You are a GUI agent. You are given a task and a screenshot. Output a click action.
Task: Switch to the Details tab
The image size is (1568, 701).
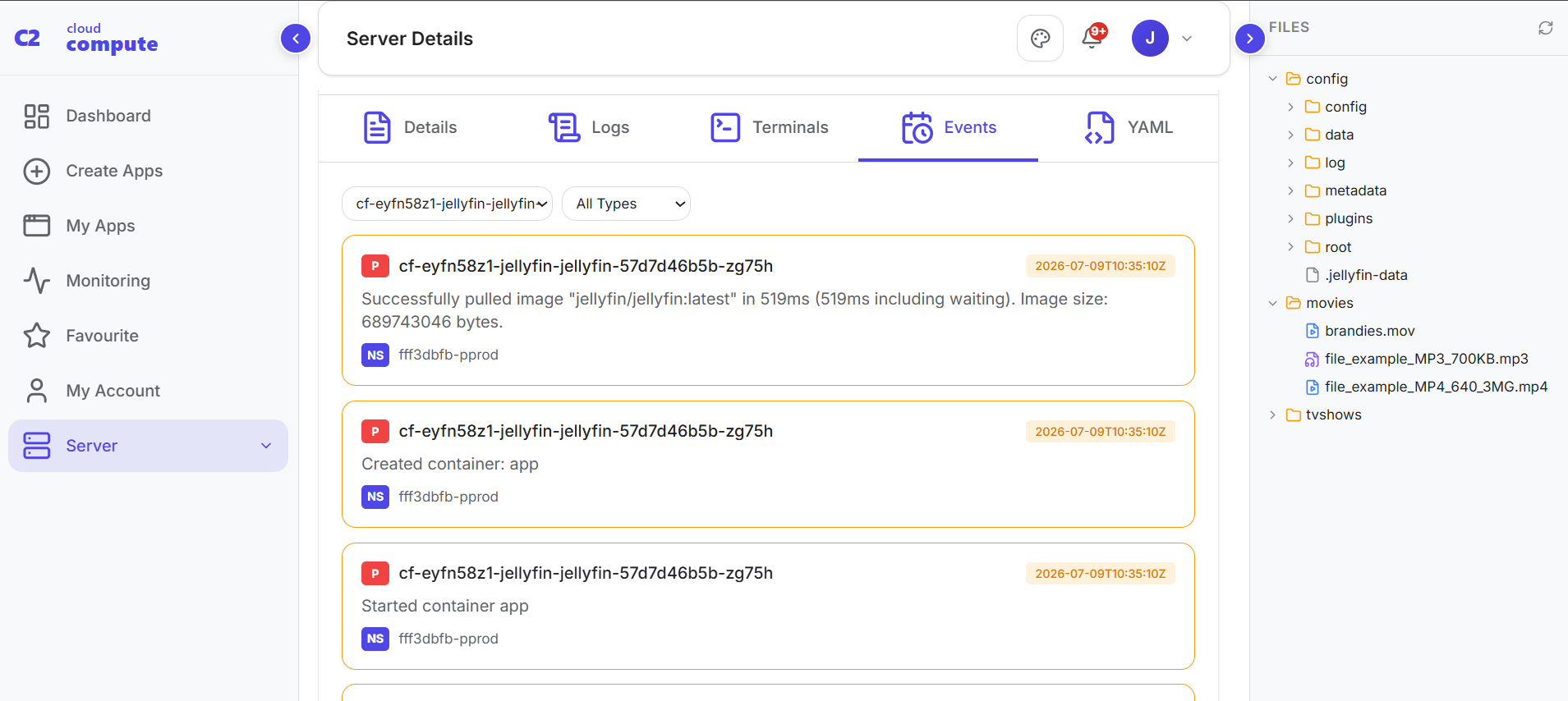click(x=410, y=127)
